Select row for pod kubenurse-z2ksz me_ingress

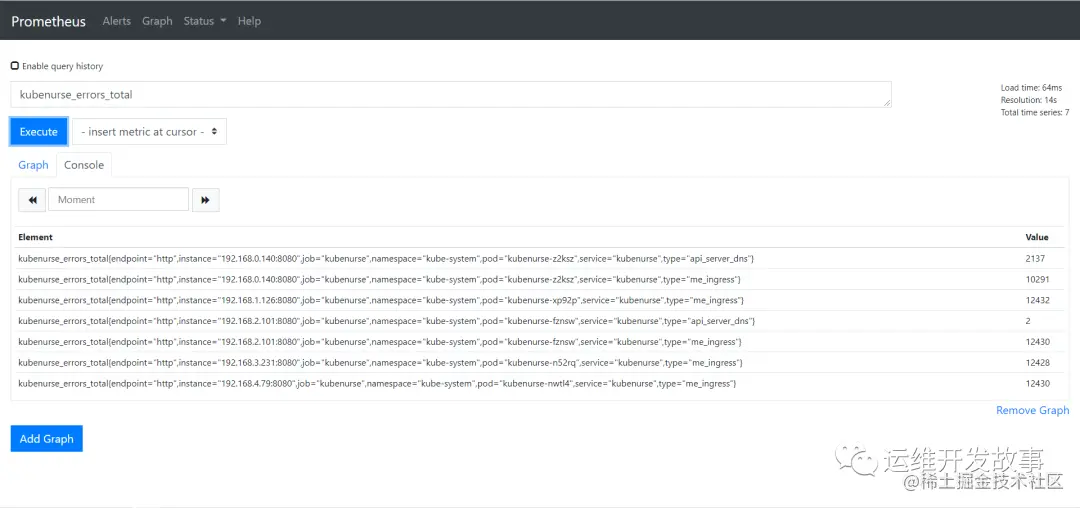(x=539, y=279)
